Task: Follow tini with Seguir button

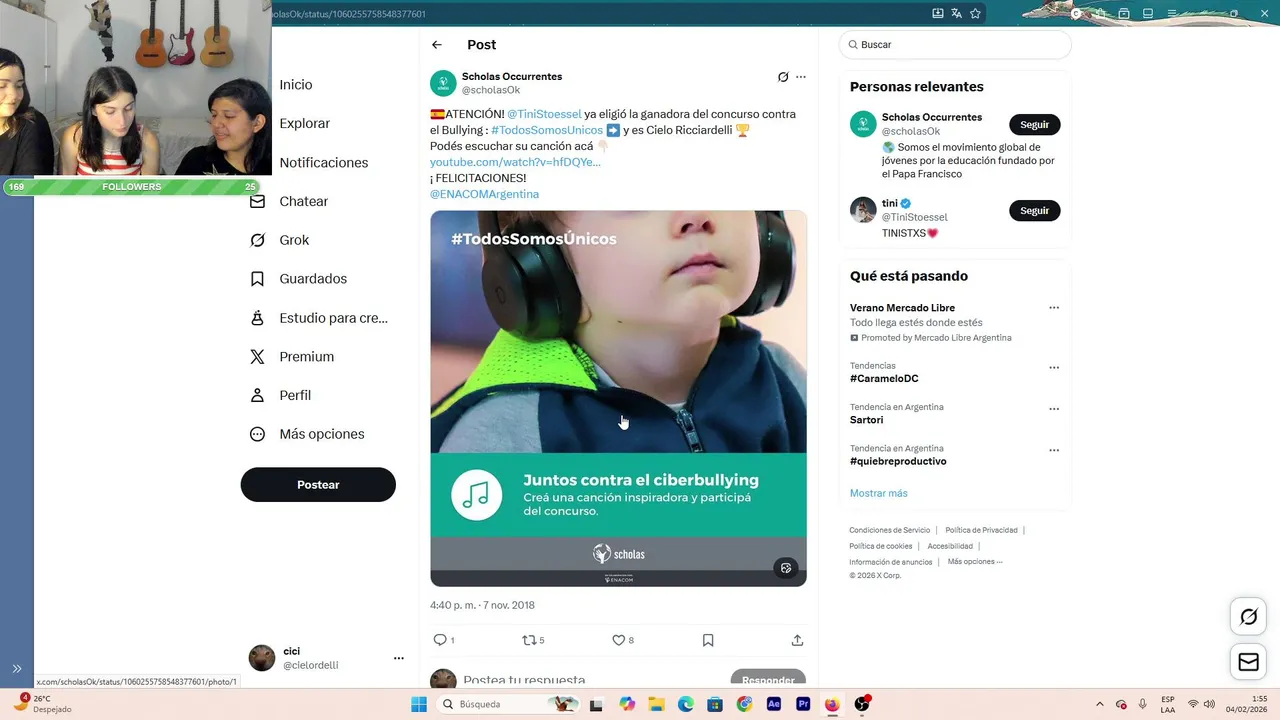Action: click(x=1034, y=211)
